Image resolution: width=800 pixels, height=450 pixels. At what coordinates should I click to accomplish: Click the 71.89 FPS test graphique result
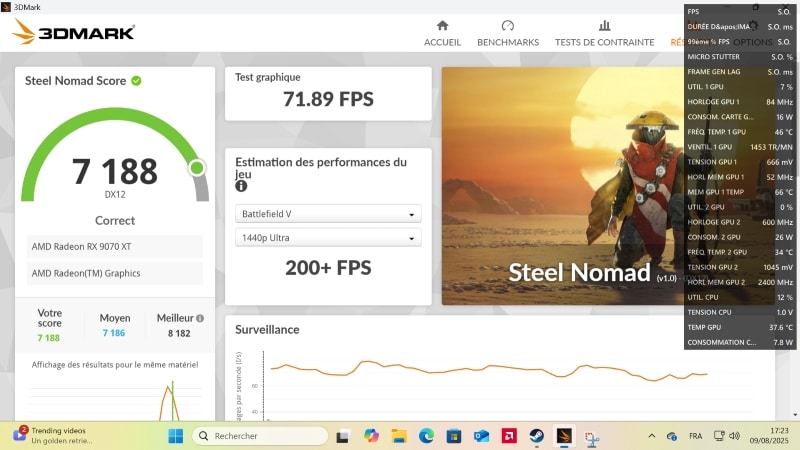click(x=328, y=99)
